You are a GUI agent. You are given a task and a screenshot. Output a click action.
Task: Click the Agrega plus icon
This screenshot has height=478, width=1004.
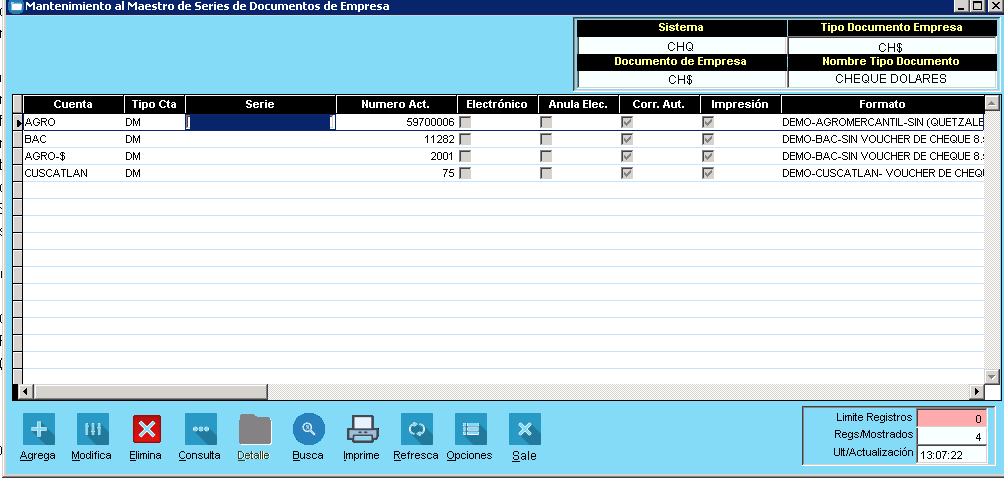(38, 429)
